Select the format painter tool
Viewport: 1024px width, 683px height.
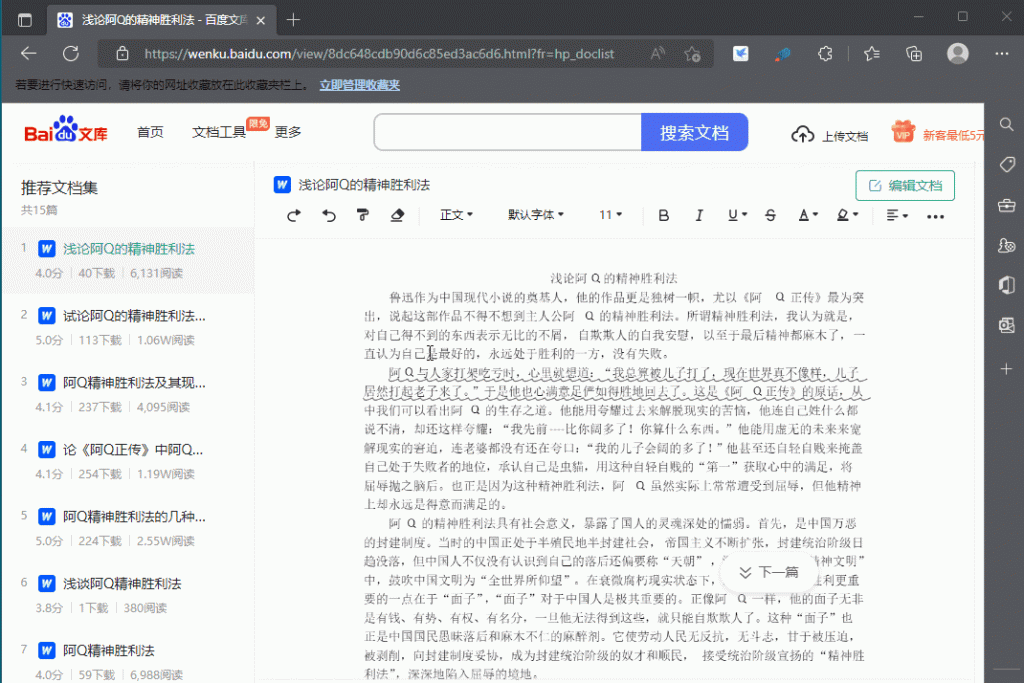363,215
